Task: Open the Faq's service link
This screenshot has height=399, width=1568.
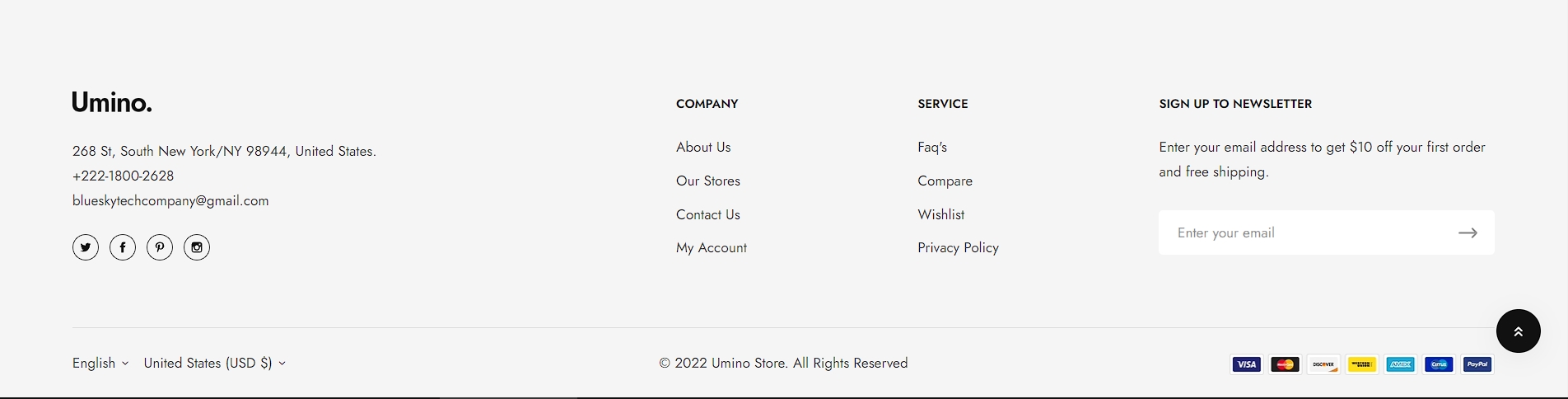Action: tap(932, 148)
